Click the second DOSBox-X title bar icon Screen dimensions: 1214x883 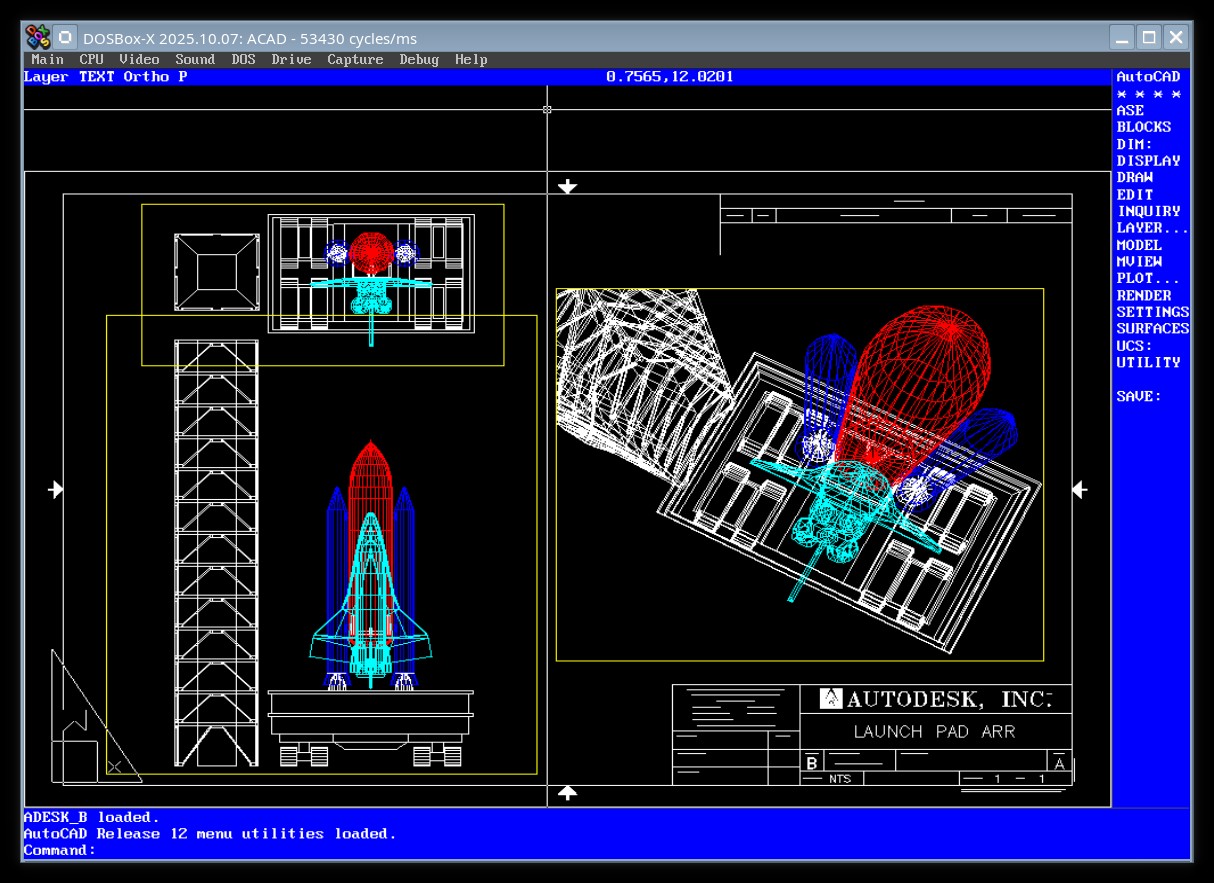[x=65, y=38]
